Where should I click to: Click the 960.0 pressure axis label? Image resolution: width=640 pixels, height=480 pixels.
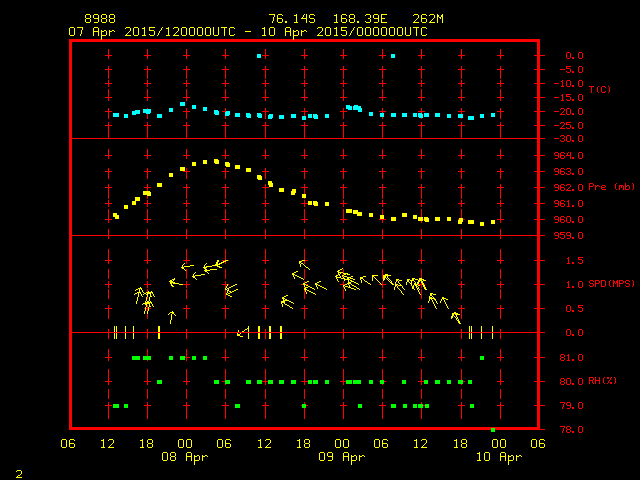coord(569,220)
